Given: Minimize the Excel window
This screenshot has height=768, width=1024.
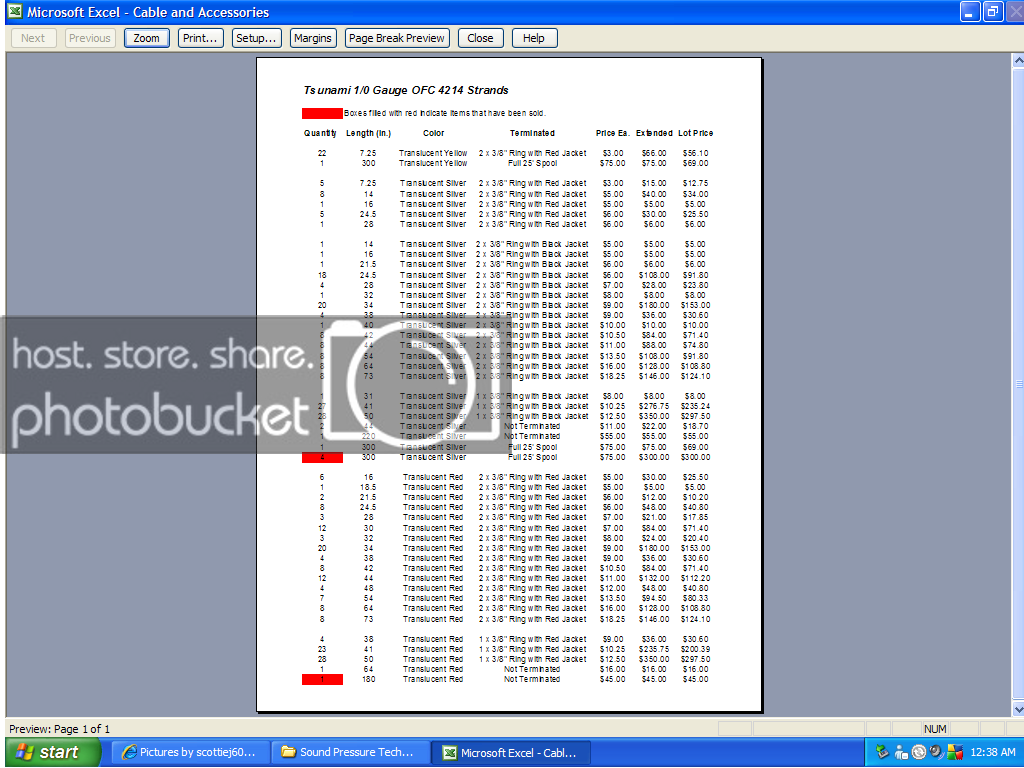Looking at the screenshot, I should click(970, 12).
